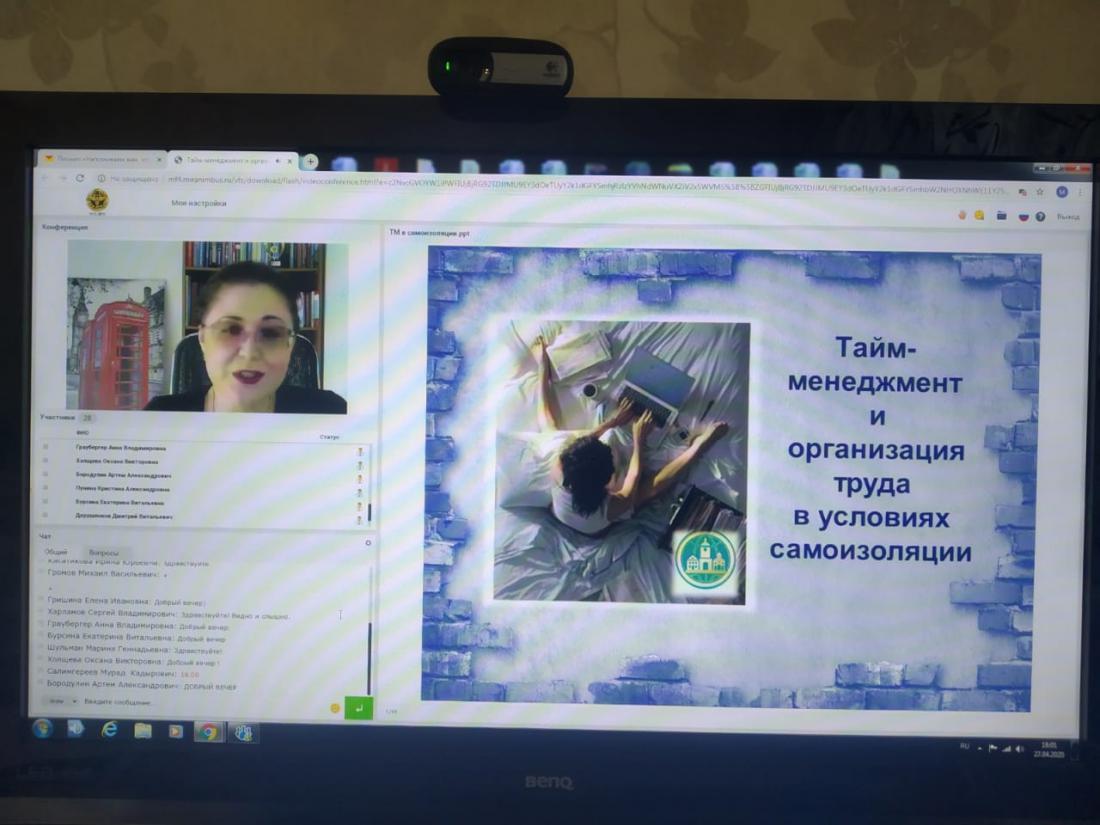The width and height of the screenshot is (1100, 825).
Task: Send the chat message with green button
Action: pos(358,708)
